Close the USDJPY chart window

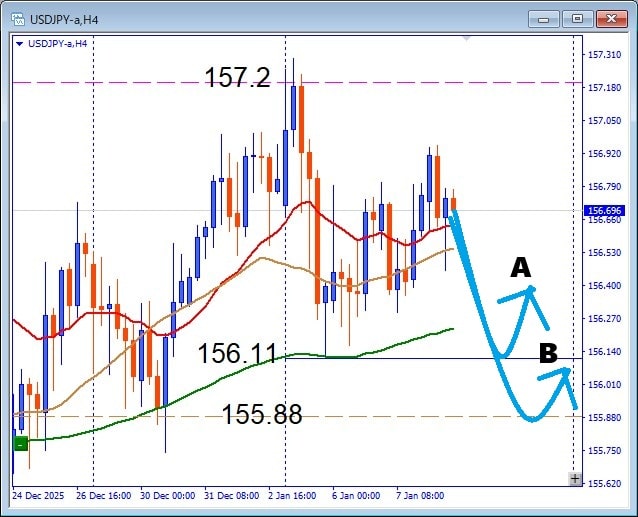611,19
